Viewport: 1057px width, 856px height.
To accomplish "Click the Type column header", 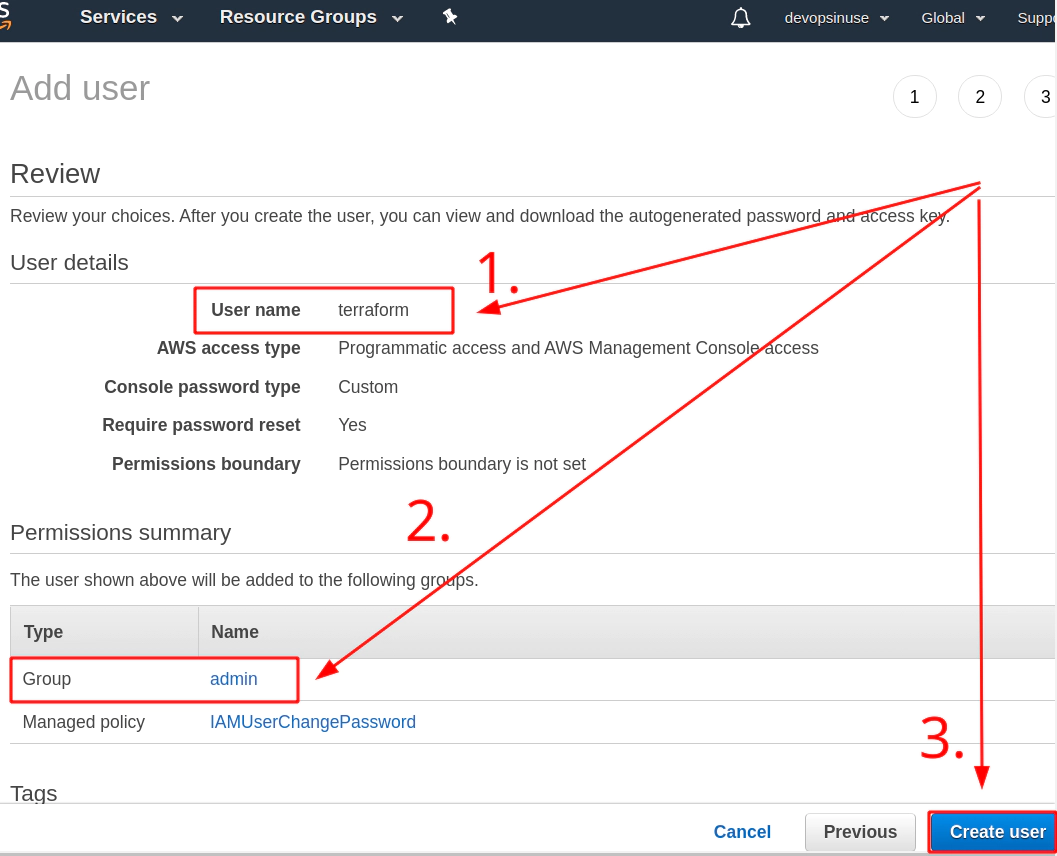I will tap(104, 632).
